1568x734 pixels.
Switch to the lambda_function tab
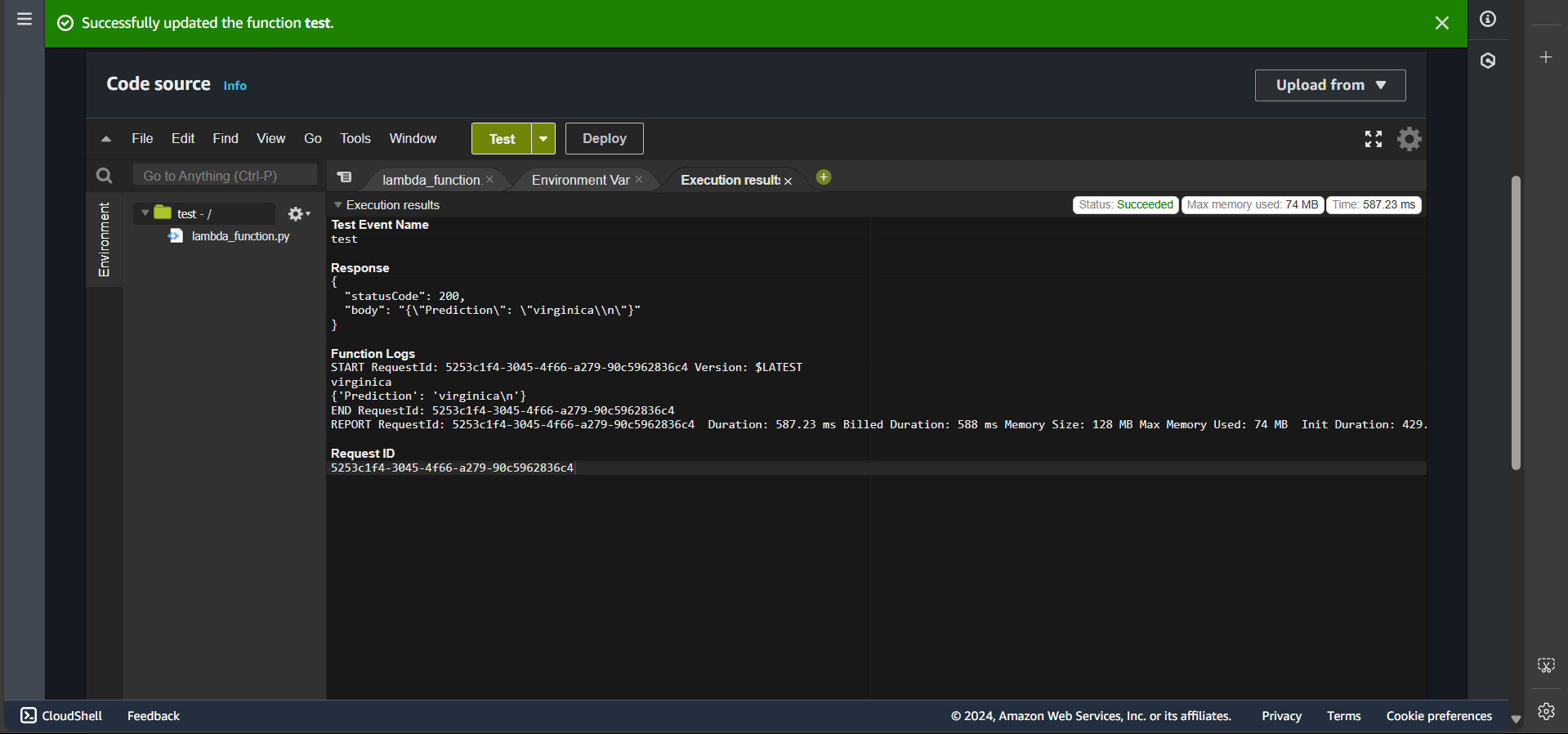(431, 180)
